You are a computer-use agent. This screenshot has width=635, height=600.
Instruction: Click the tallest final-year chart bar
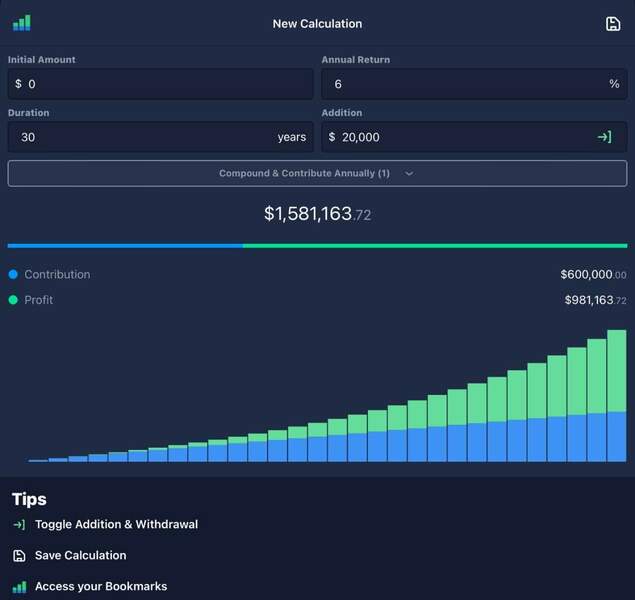coord(616,395)
